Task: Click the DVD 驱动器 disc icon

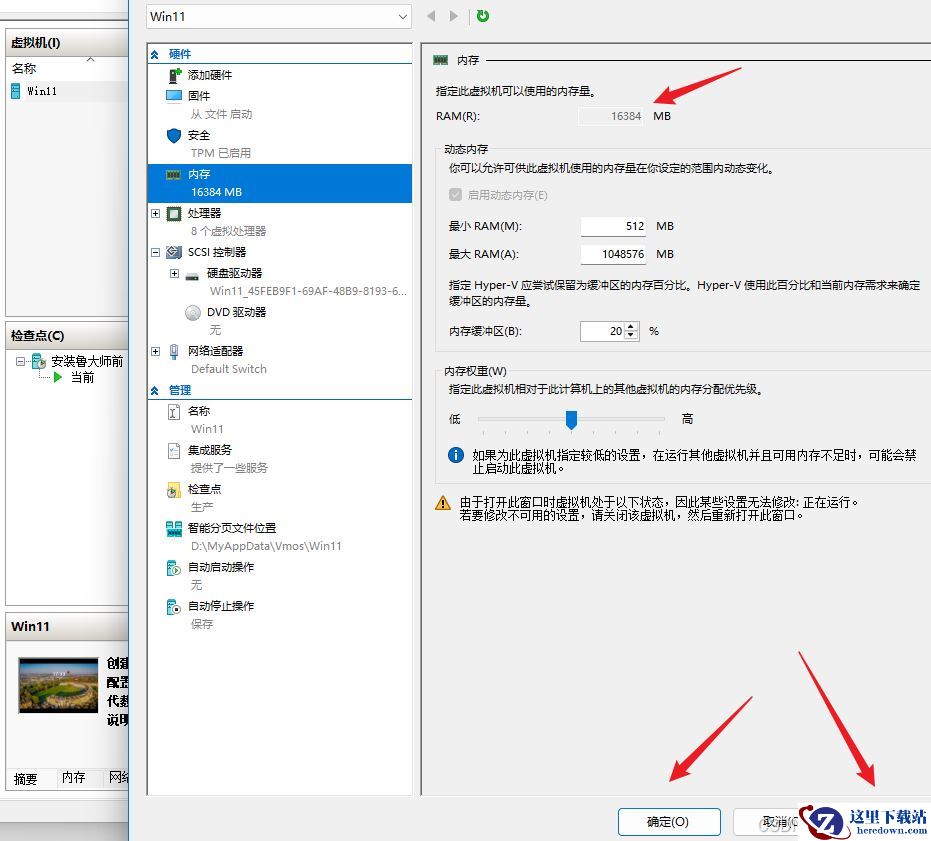Action: click(x=193, y=312)
